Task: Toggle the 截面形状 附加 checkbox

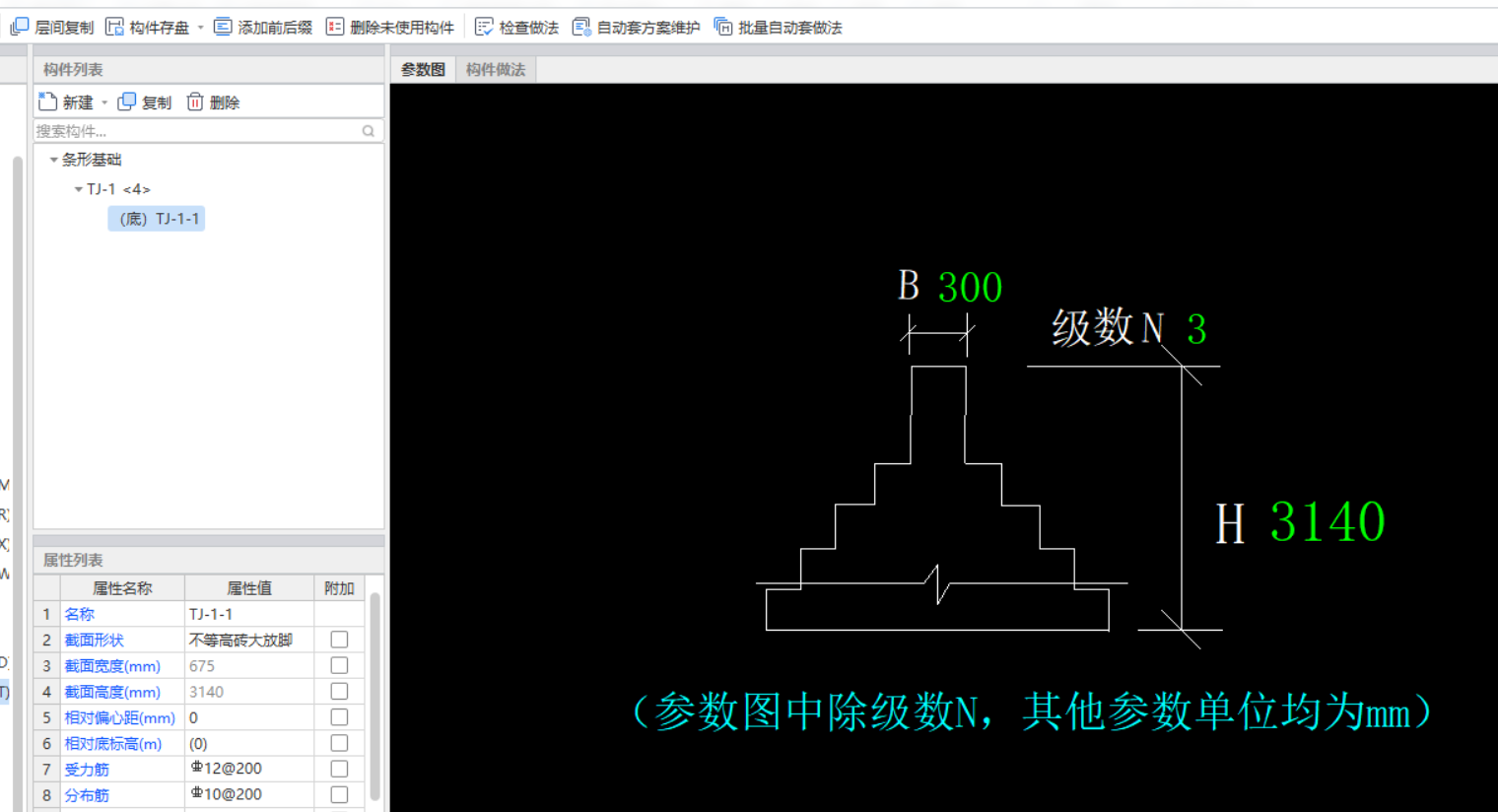Action: 339,640
